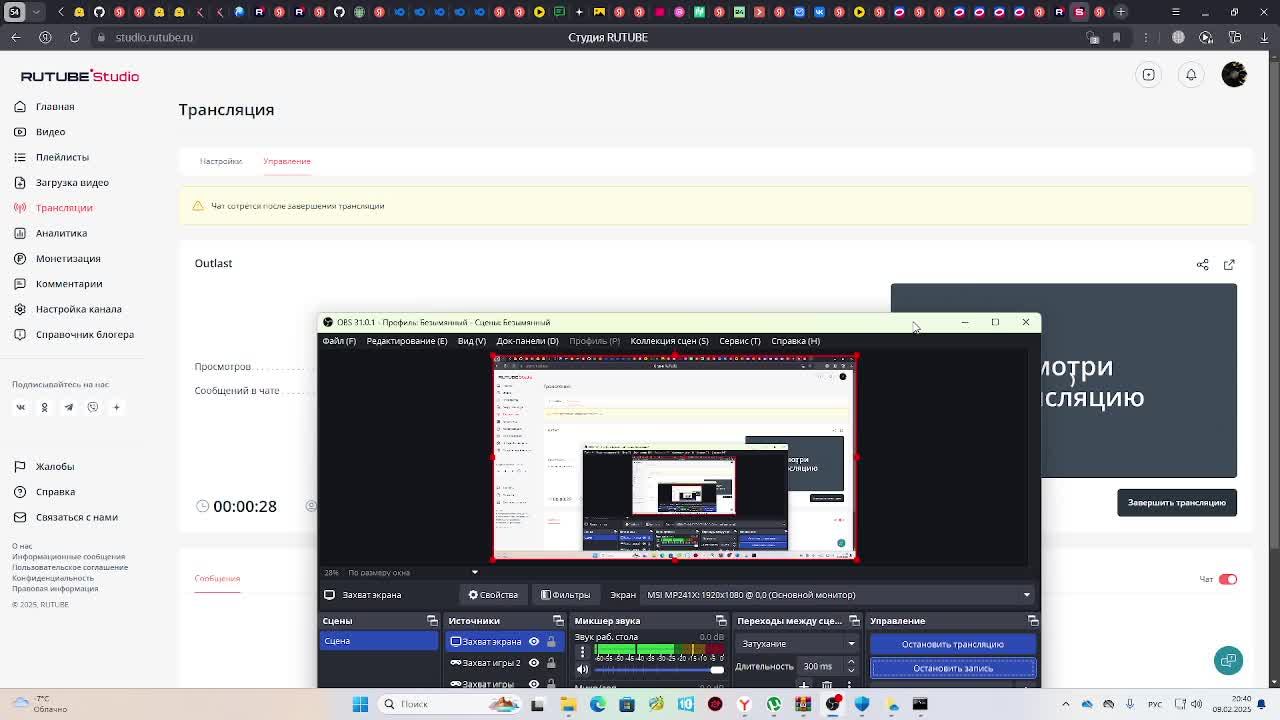This screenshot has width=1280, height=720.
Task: Undock the Сцены panel in OBS
Action: 432,621
